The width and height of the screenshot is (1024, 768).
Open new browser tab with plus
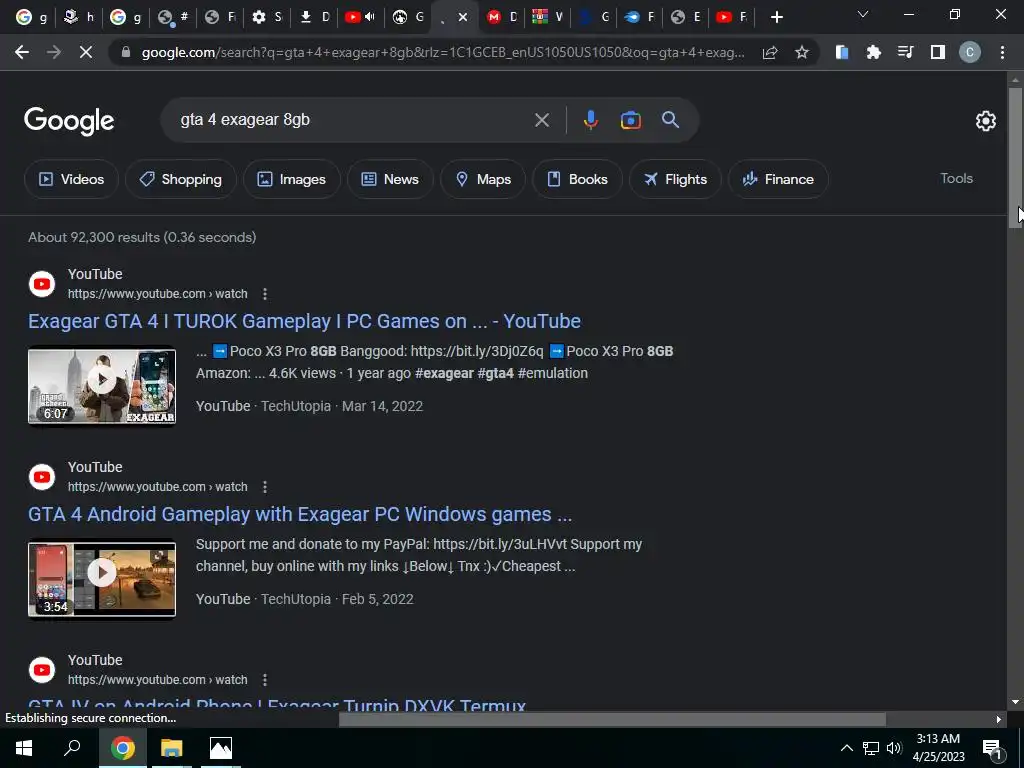776,17
